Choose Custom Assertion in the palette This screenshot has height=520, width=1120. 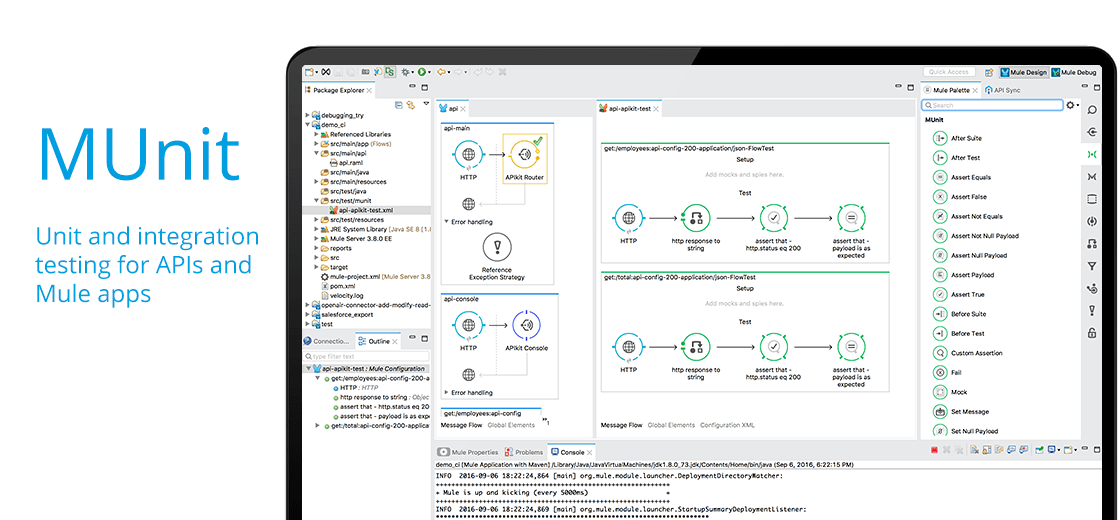click(968, 353)
